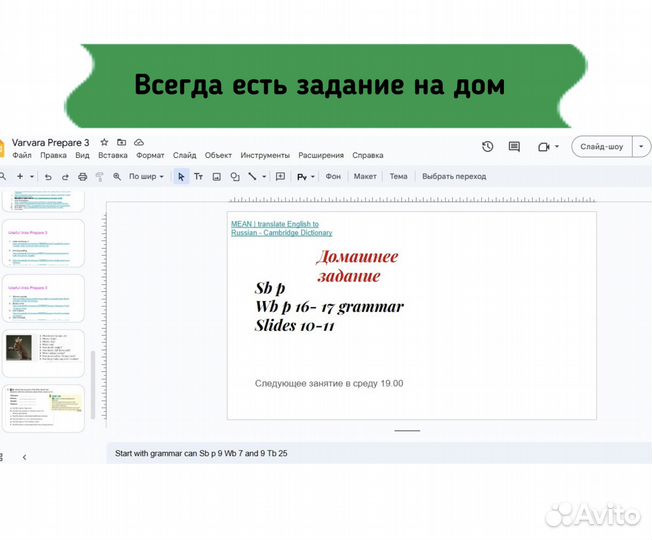Star the Varvara Prepare 3 presentation
Viewport: 652px width, 540px height.
point(104,143)
